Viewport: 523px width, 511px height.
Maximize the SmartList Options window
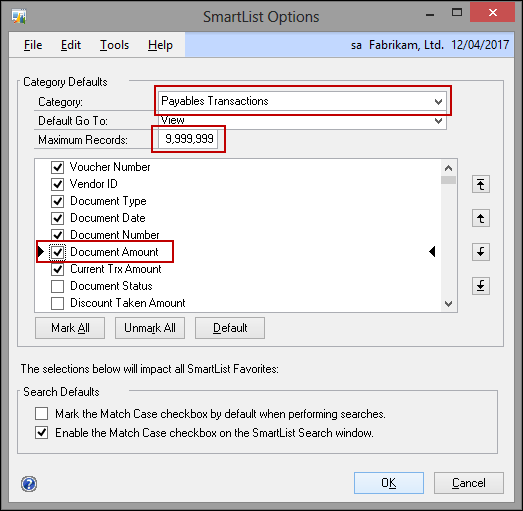tap(457, 13)
